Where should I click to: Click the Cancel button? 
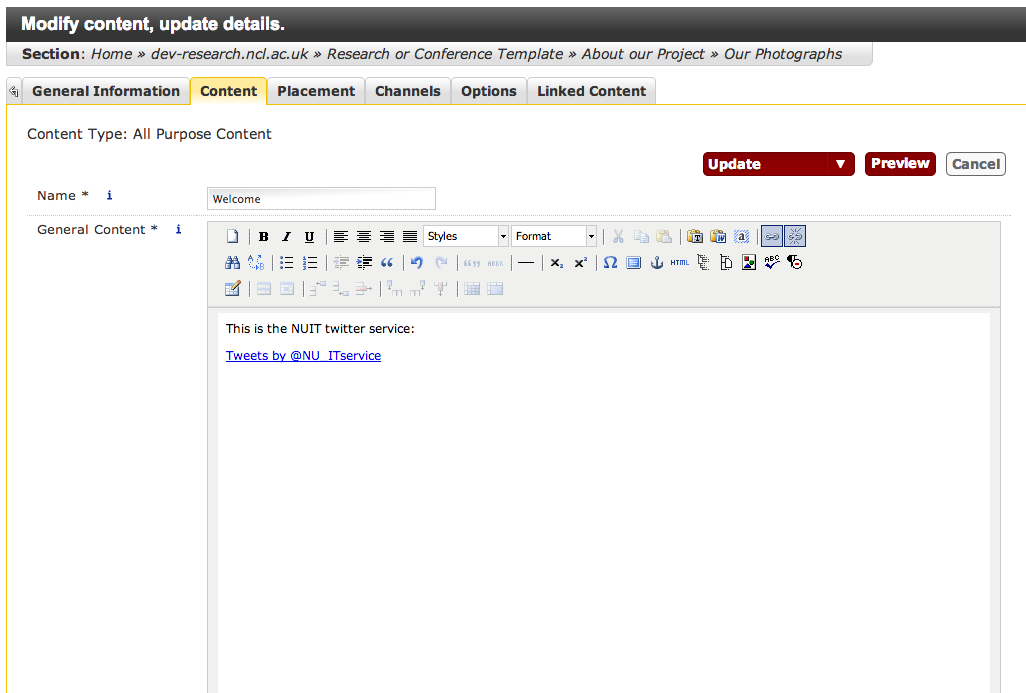click(975, 164)
